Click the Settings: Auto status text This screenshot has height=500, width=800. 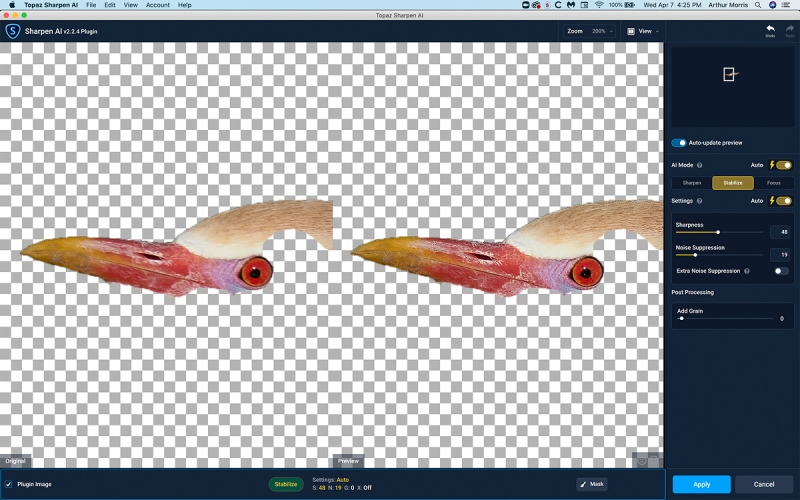tap(331, 480)
